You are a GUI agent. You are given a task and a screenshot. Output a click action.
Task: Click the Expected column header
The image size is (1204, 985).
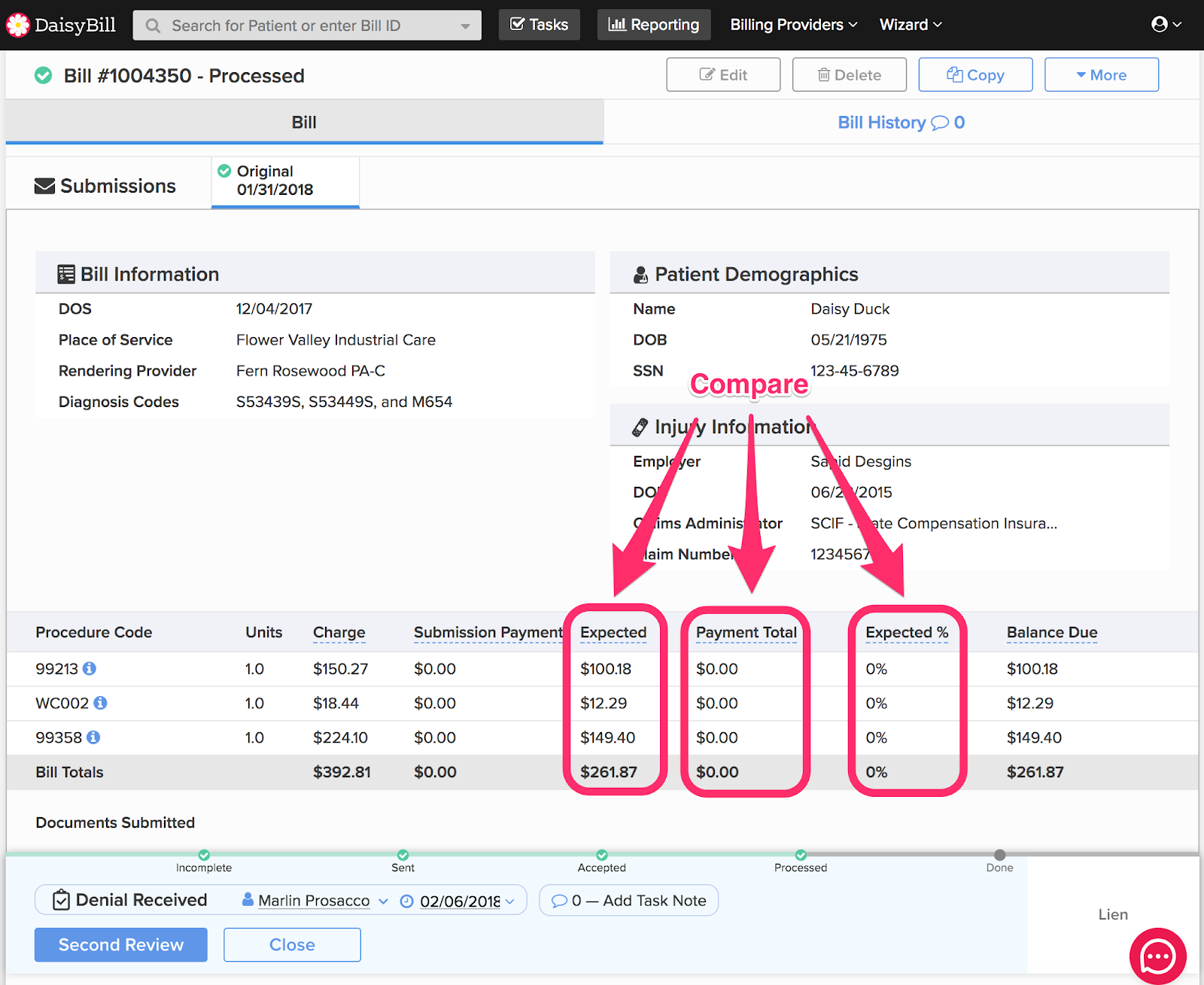coord(613,632)
